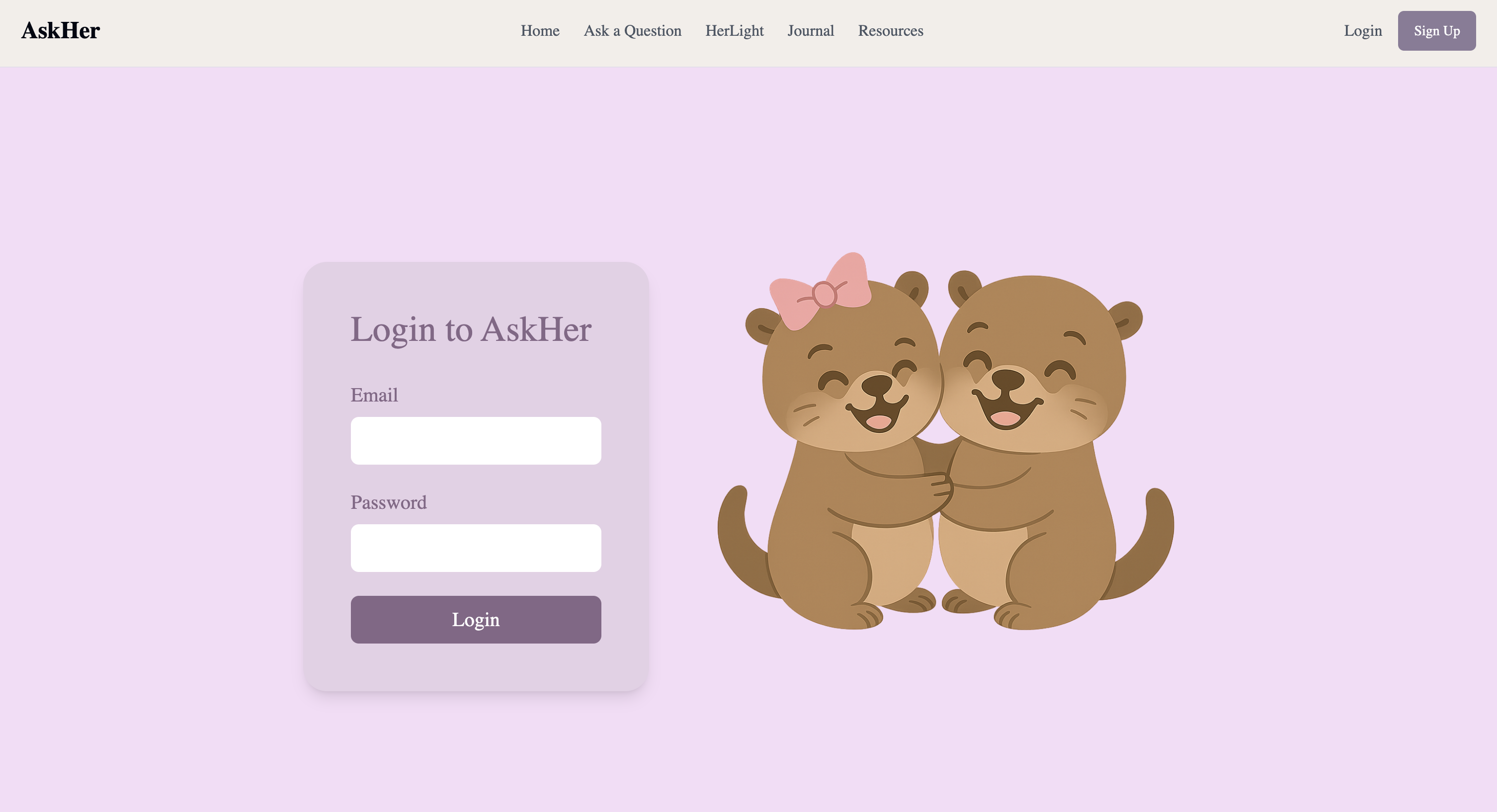Focus the Email input field

point(475,441)
